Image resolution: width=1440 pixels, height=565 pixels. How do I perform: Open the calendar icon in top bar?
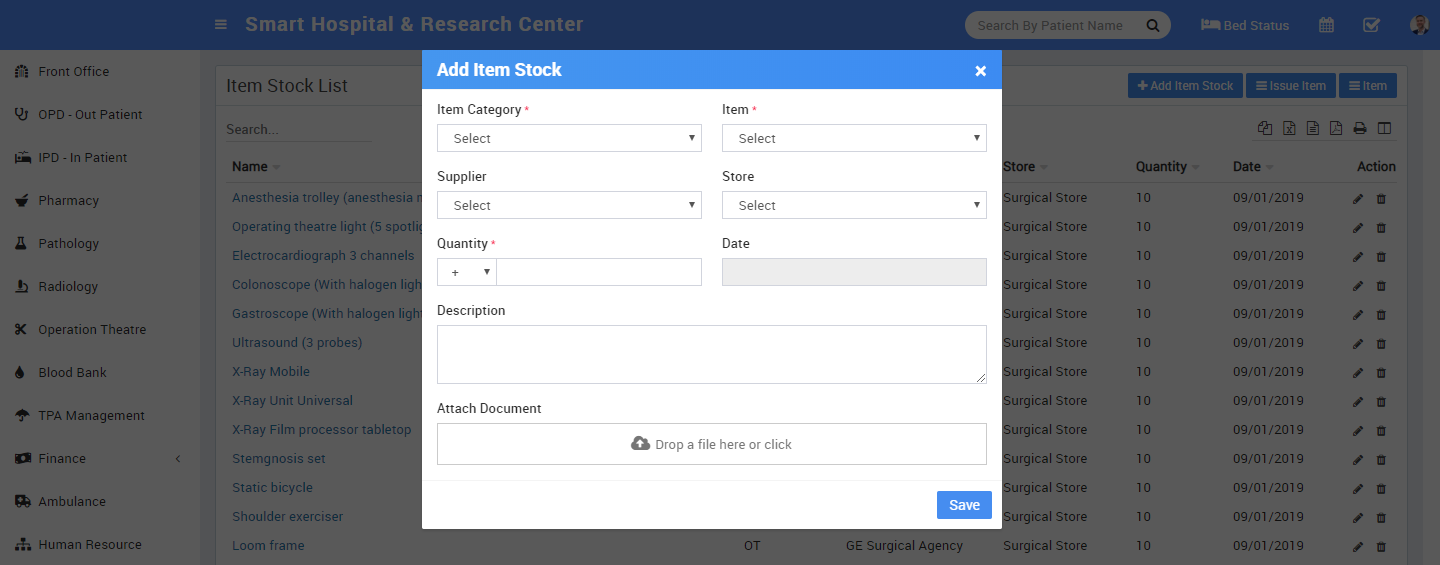pos(1326,25)
